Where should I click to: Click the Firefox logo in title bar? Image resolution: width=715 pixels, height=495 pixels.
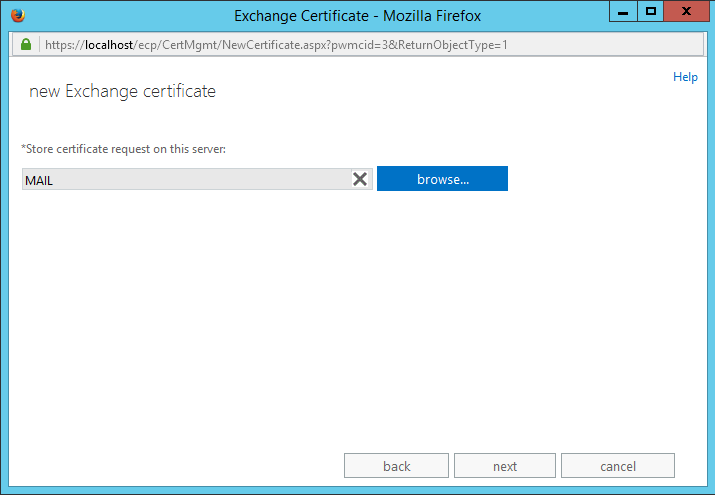18,16
